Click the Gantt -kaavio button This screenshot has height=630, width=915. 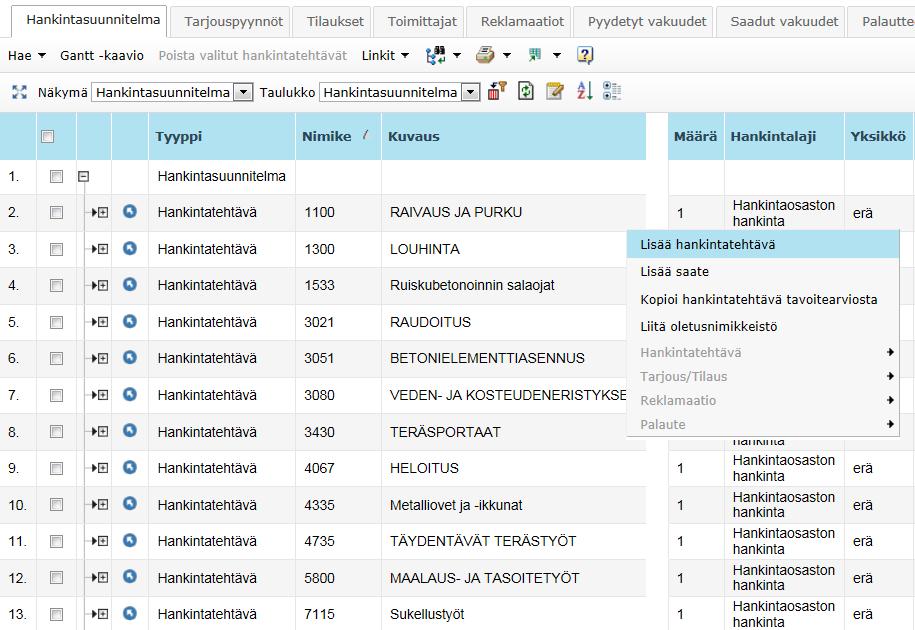click(102, 55)
